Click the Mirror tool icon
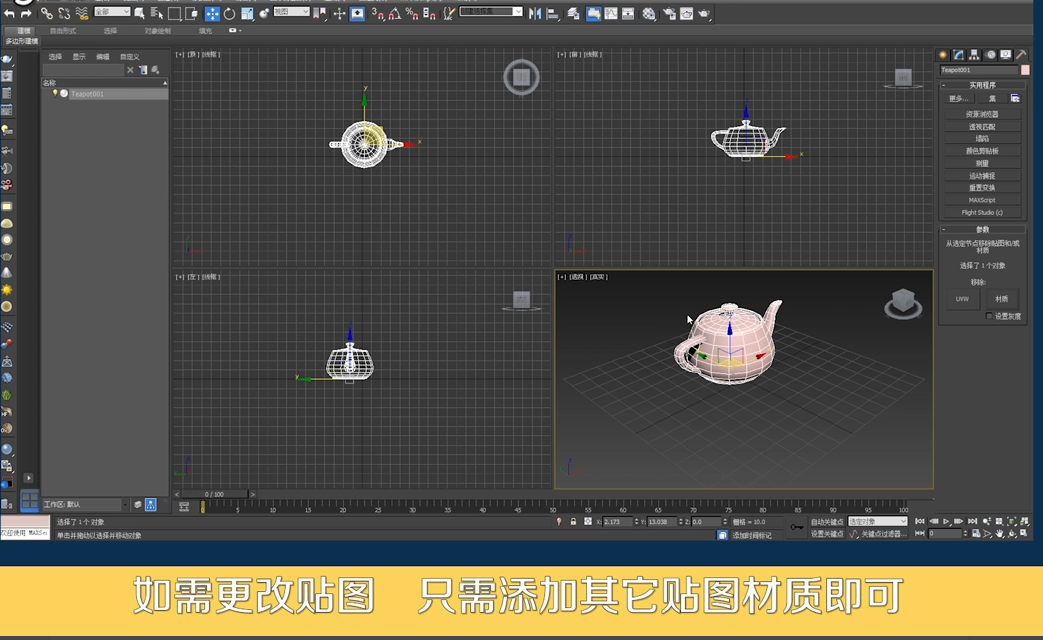 pyautogui.click(x=534, y=13)
